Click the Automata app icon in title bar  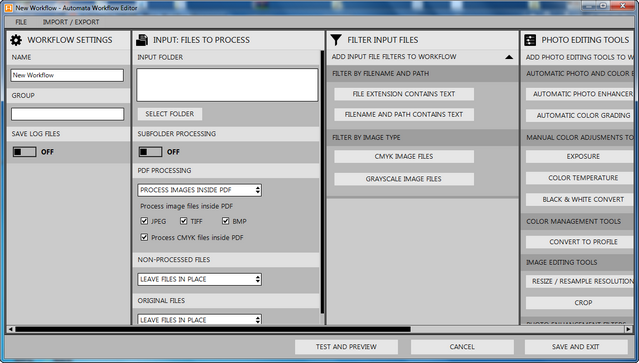pos(8,8)
